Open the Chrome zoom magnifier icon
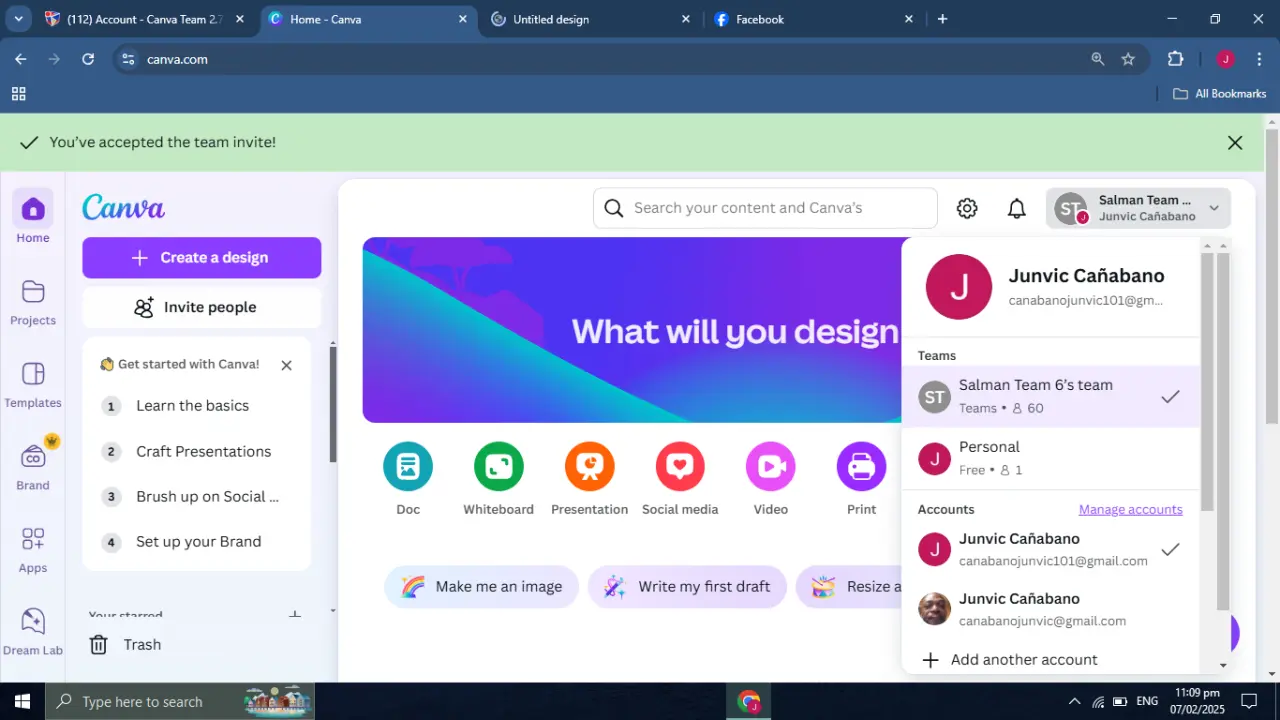Screen dimensions: 1280x720 click(1098, 59)
